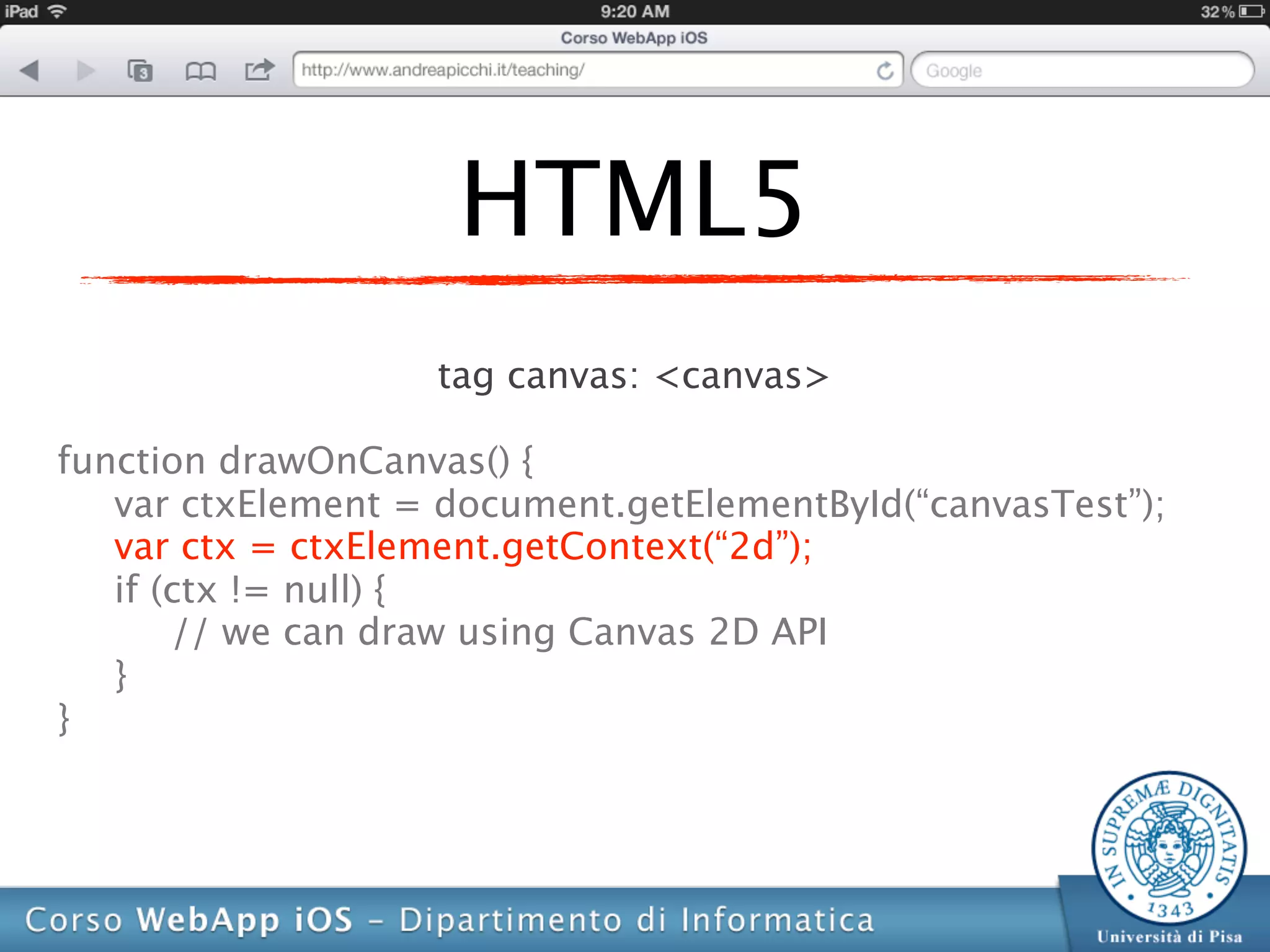Reload the page with refresh icon

(885, 71)
